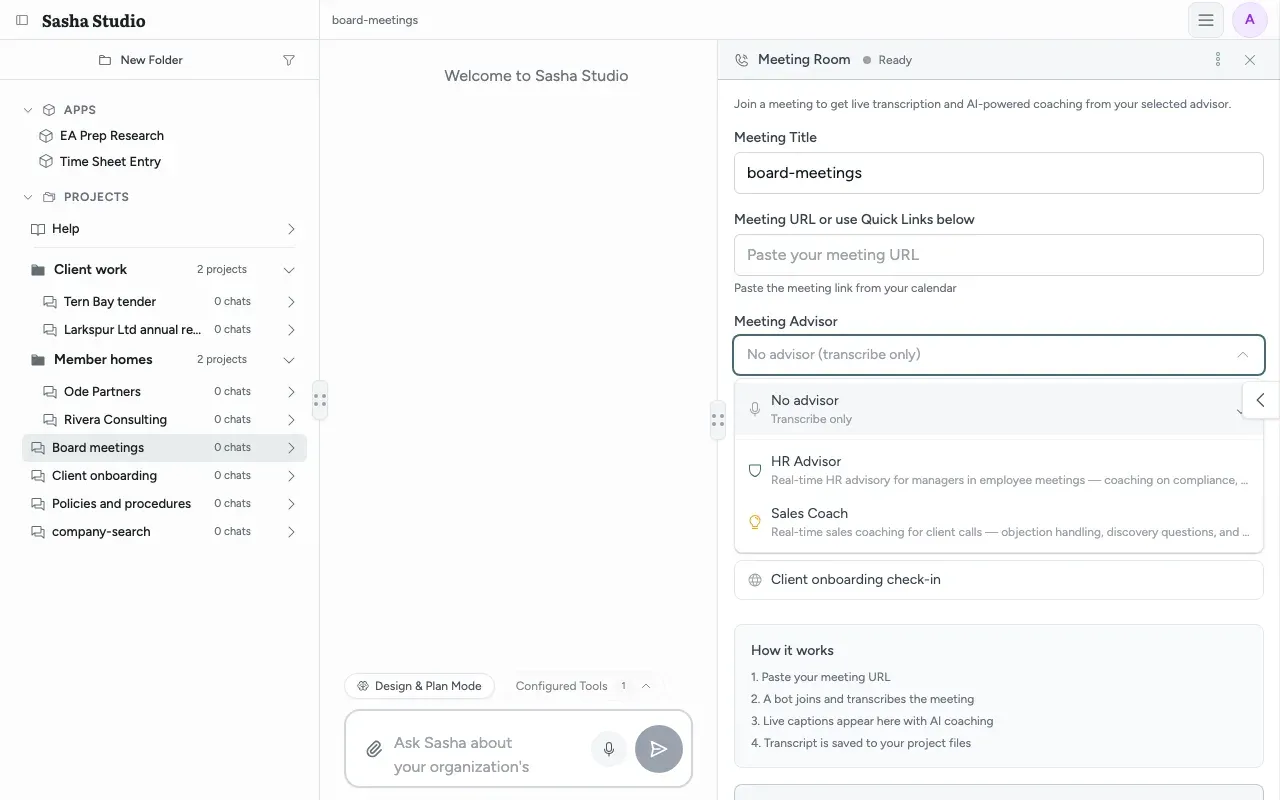This screenshot has width=1280, height=800.
Task: Click the send message button
Action: (659, 749)
